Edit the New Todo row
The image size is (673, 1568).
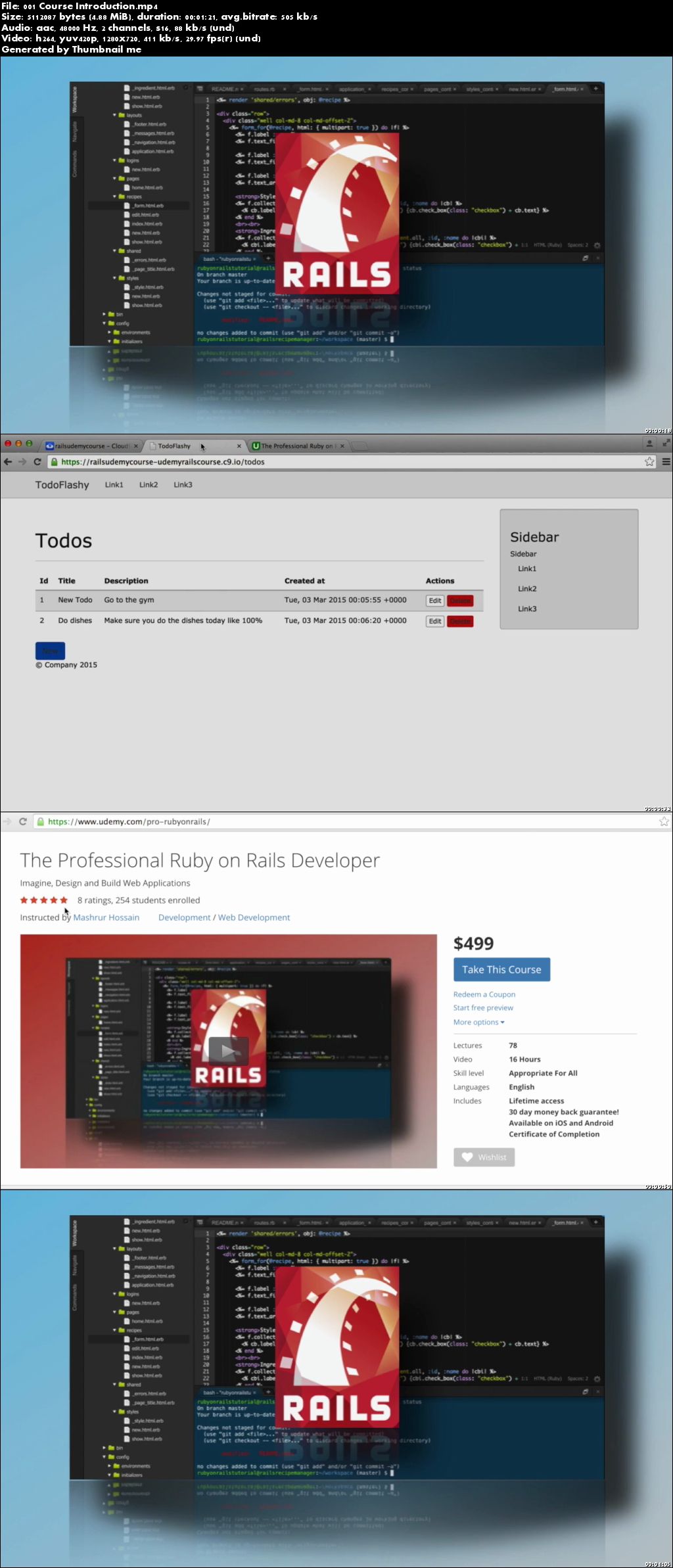coord(435,601)
